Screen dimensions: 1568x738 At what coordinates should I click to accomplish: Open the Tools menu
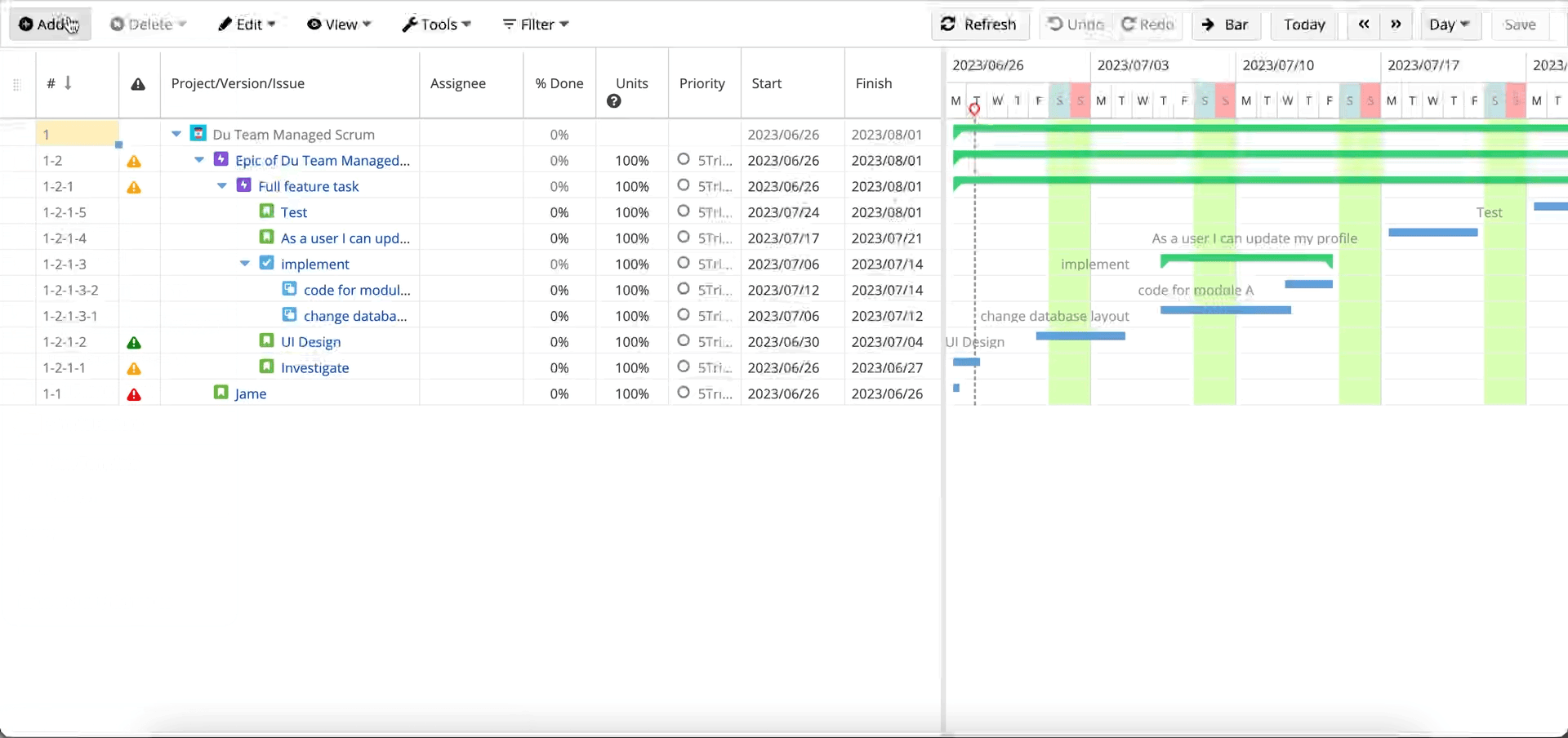click(x=436, y=24)
